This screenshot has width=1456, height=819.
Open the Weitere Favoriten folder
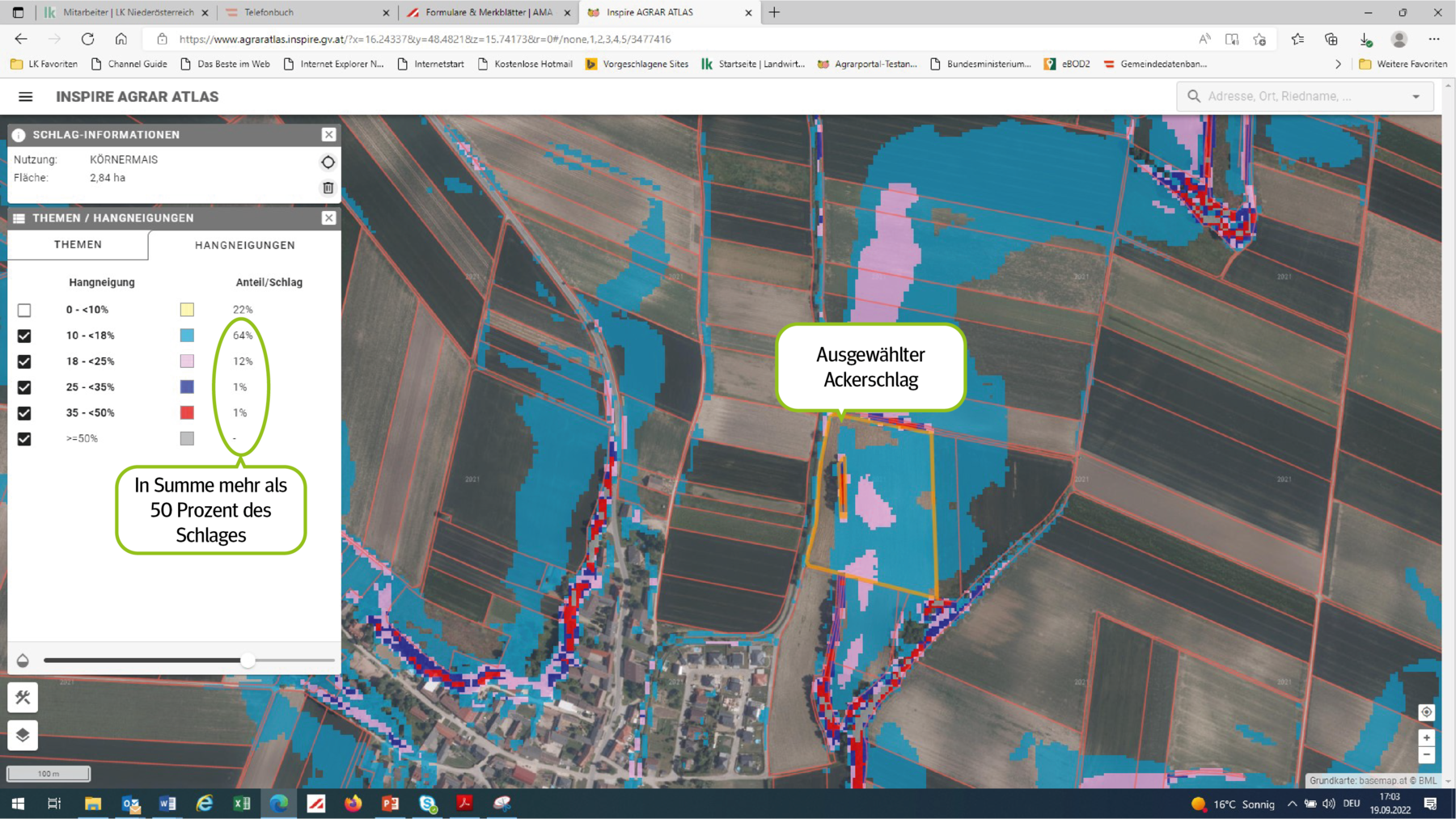click(1403, 64)
